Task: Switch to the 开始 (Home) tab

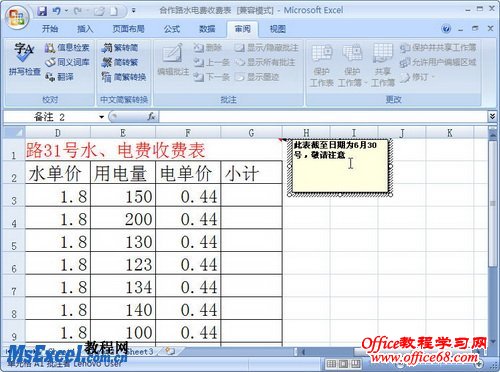Action: pyautogui.click(x=50, y=29)
